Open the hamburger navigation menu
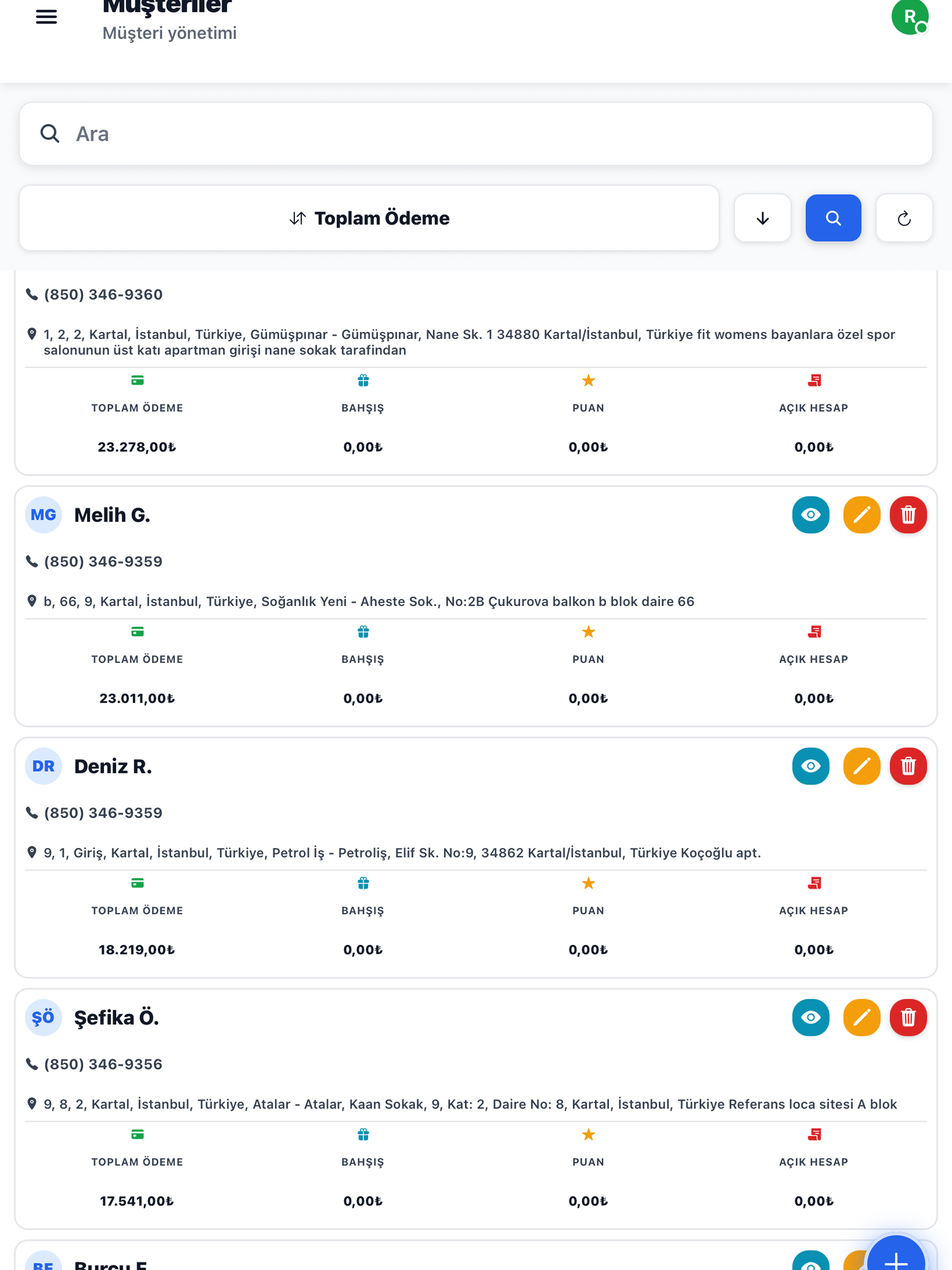This screenshot has height=1270, width=952. click(x=46, y=17)
